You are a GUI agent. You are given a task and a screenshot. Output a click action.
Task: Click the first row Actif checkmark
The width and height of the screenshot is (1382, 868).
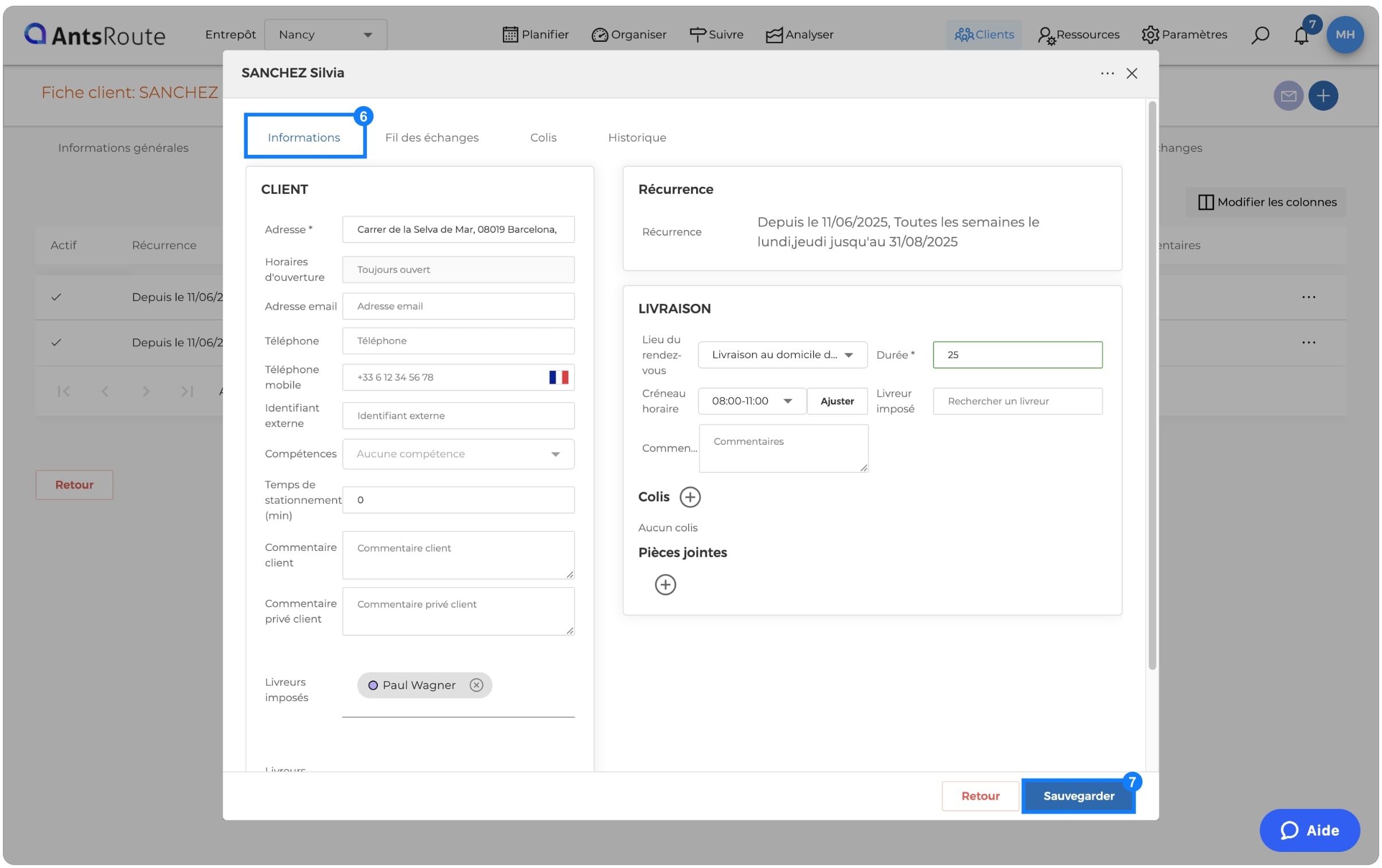pos(56,297)
